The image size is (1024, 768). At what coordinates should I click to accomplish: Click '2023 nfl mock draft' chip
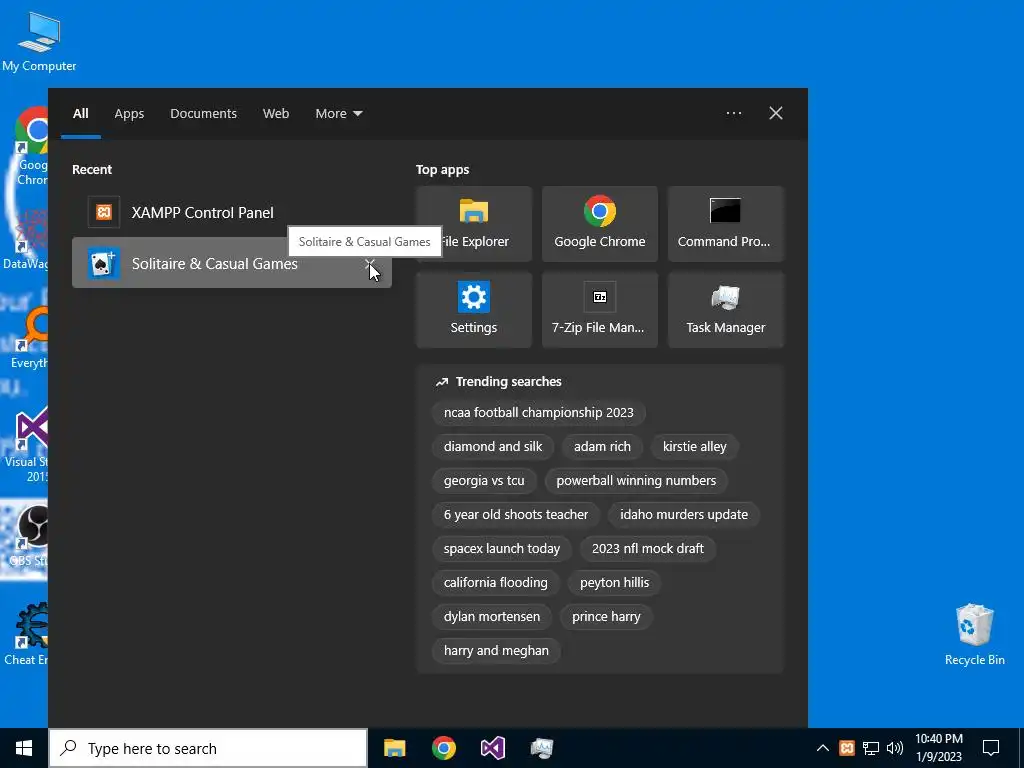click(648, 549)
